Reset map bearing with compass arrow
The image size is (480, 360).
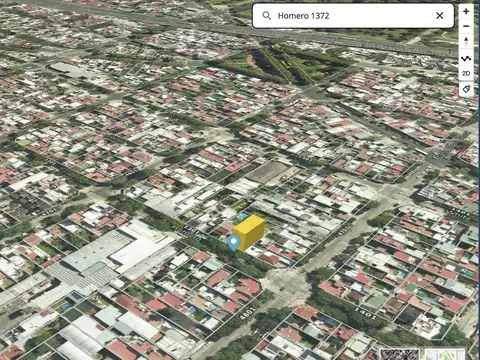[x=466, y=41]
